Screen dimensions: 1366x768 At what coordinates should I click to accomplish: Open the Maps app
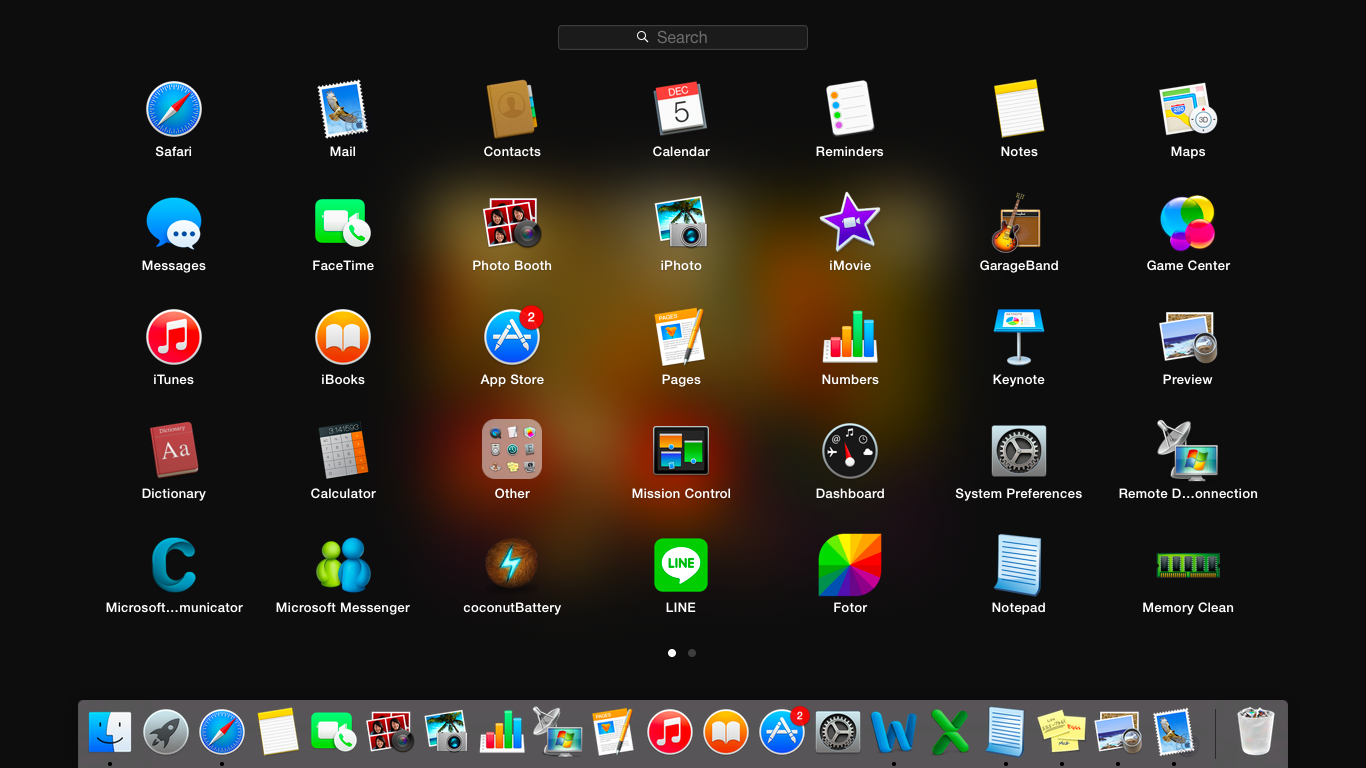pyautogui.click(x=1188, y=109)
